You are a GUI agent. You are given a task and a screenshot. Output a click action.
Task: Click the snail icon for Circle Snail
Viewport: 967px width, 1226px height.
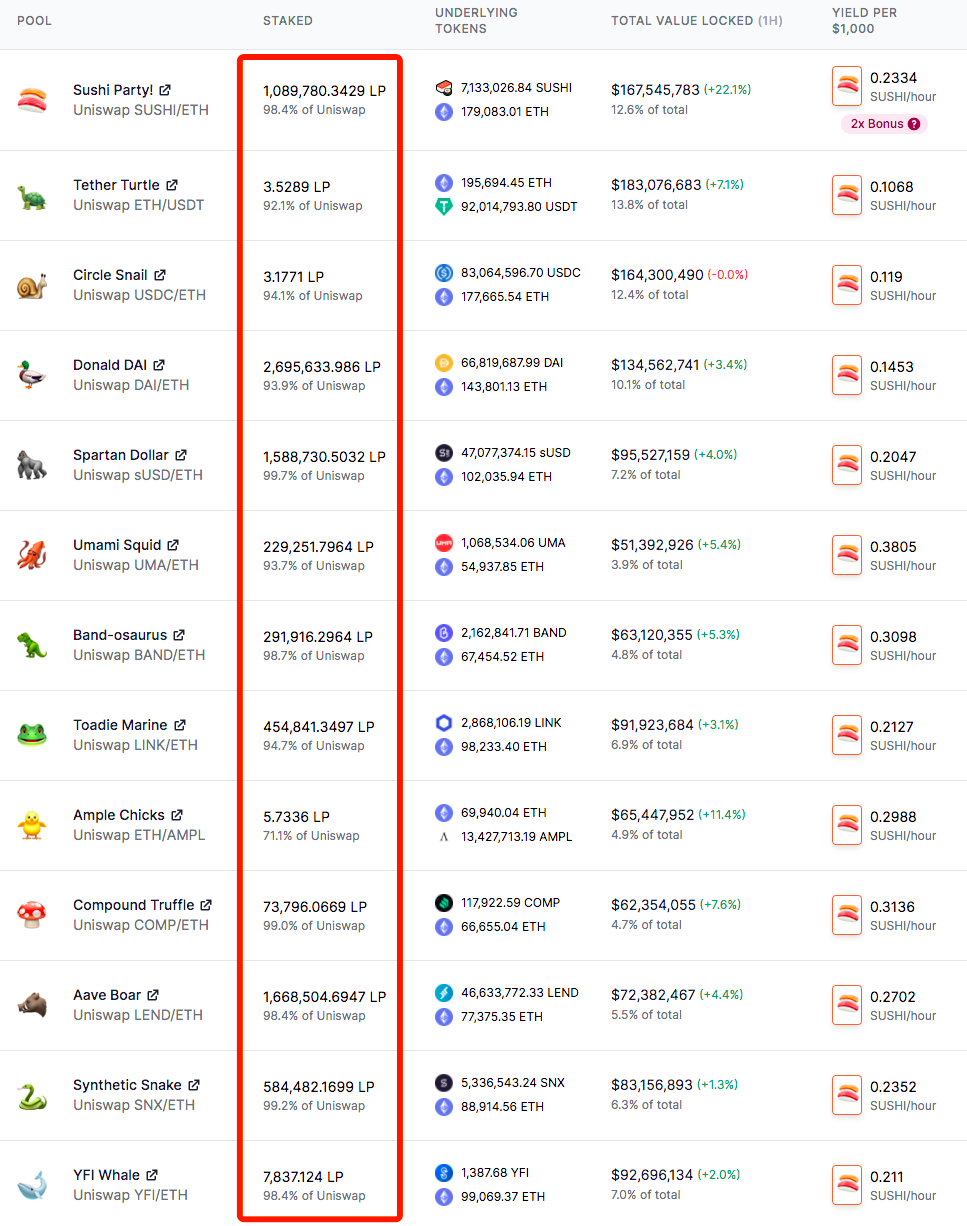(31, 286)
